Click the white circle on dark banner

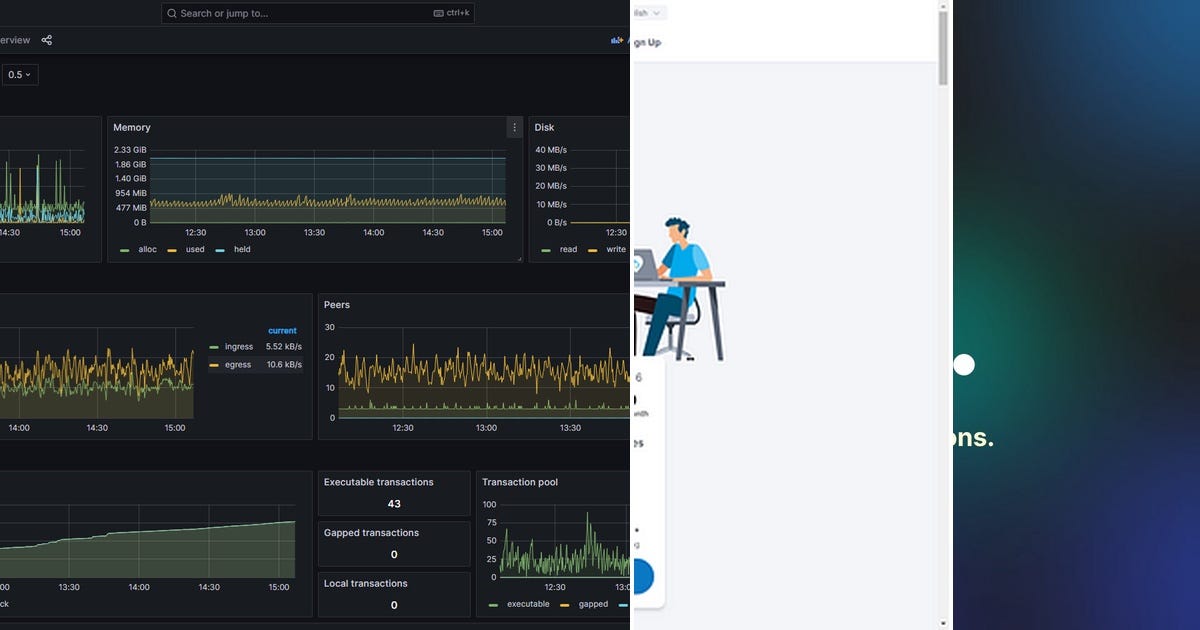click(964, 365)
